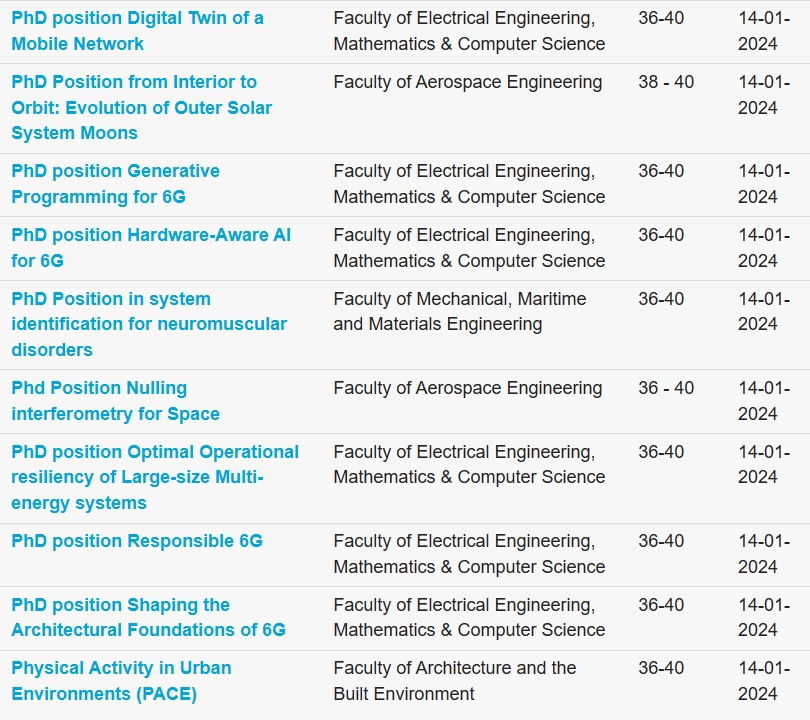Open PhD position Responsible 6G link
Screen dimensions: 810x720
(x=137, y=541)
